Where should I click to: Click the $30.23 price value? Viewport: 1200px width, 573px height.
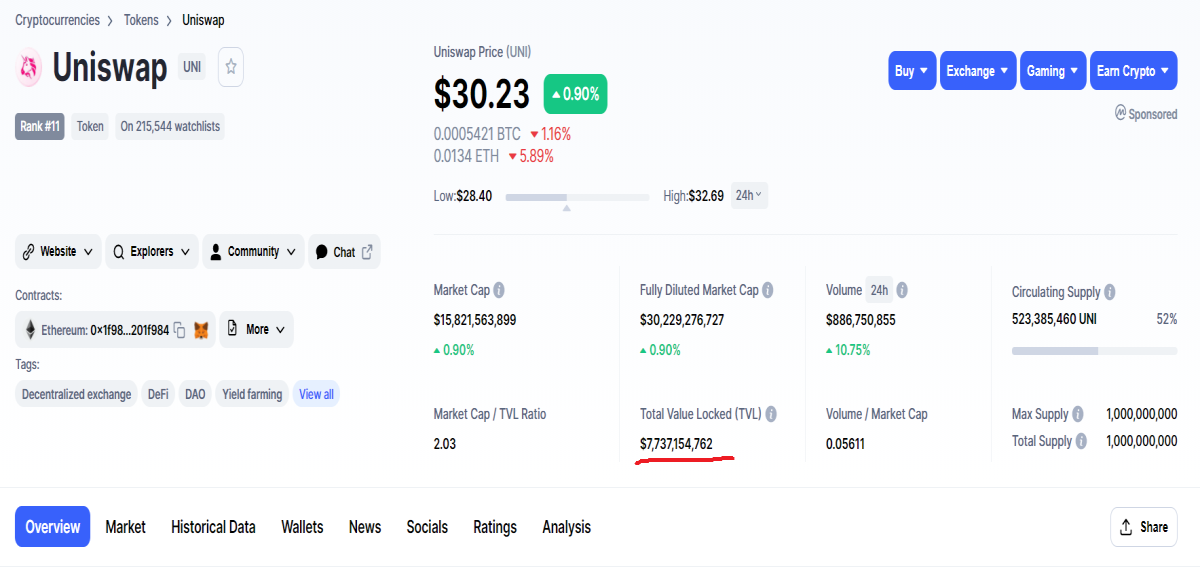[x=482, y=94]
